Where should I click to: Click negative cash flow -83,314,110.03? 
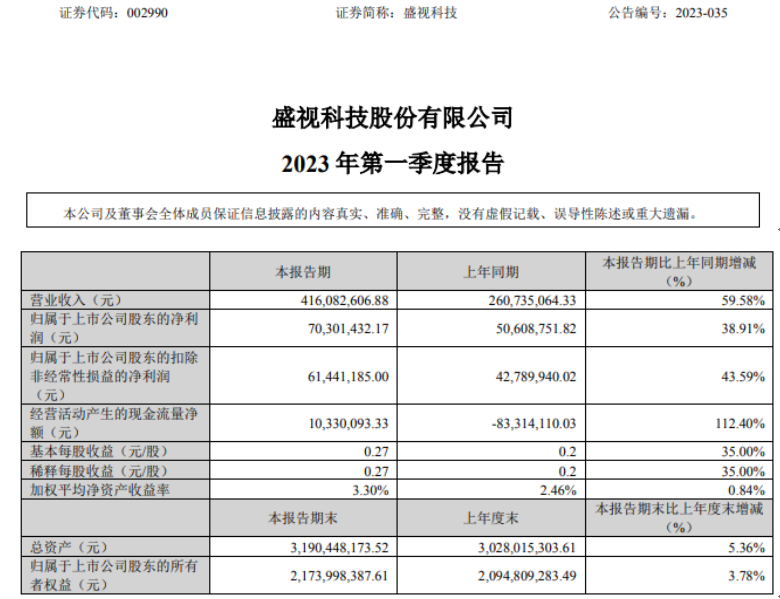click(534, 423)
